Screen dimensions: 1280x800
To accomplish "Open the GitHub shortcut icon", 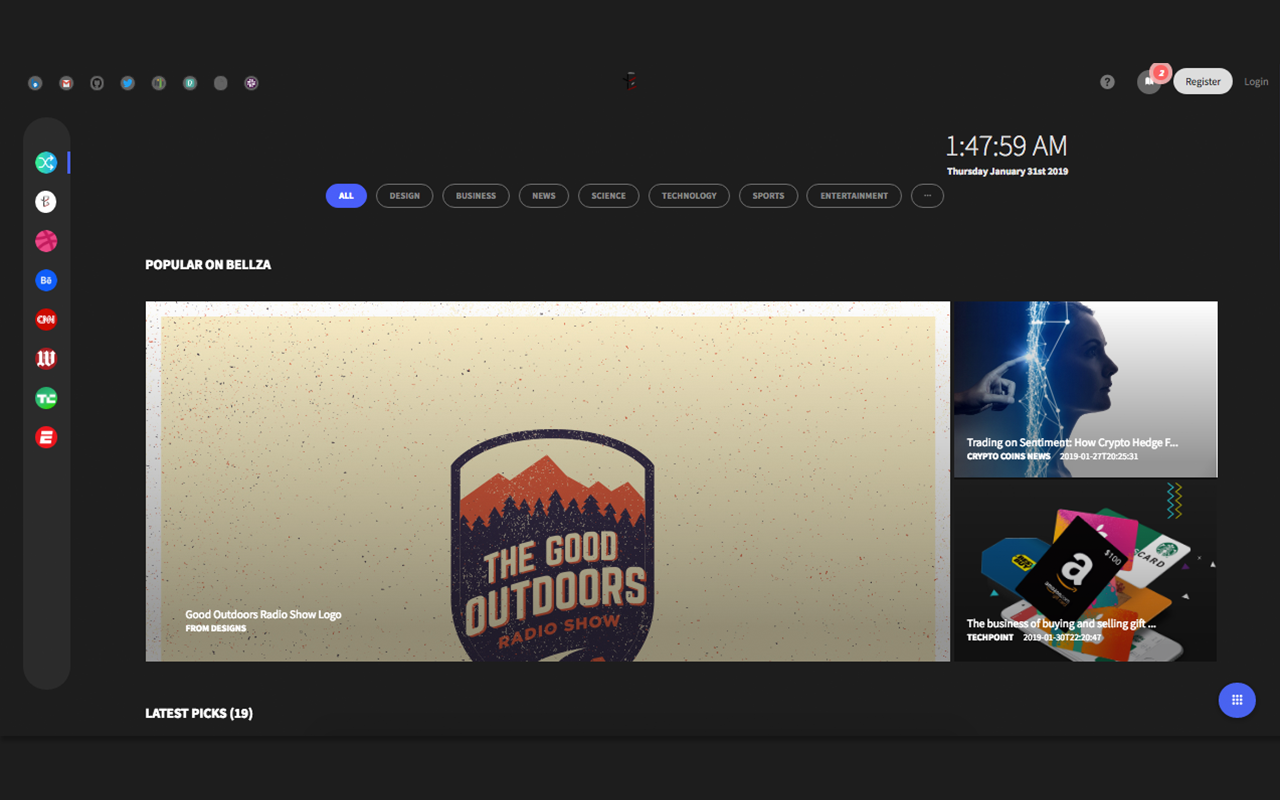I will [97, 83].
